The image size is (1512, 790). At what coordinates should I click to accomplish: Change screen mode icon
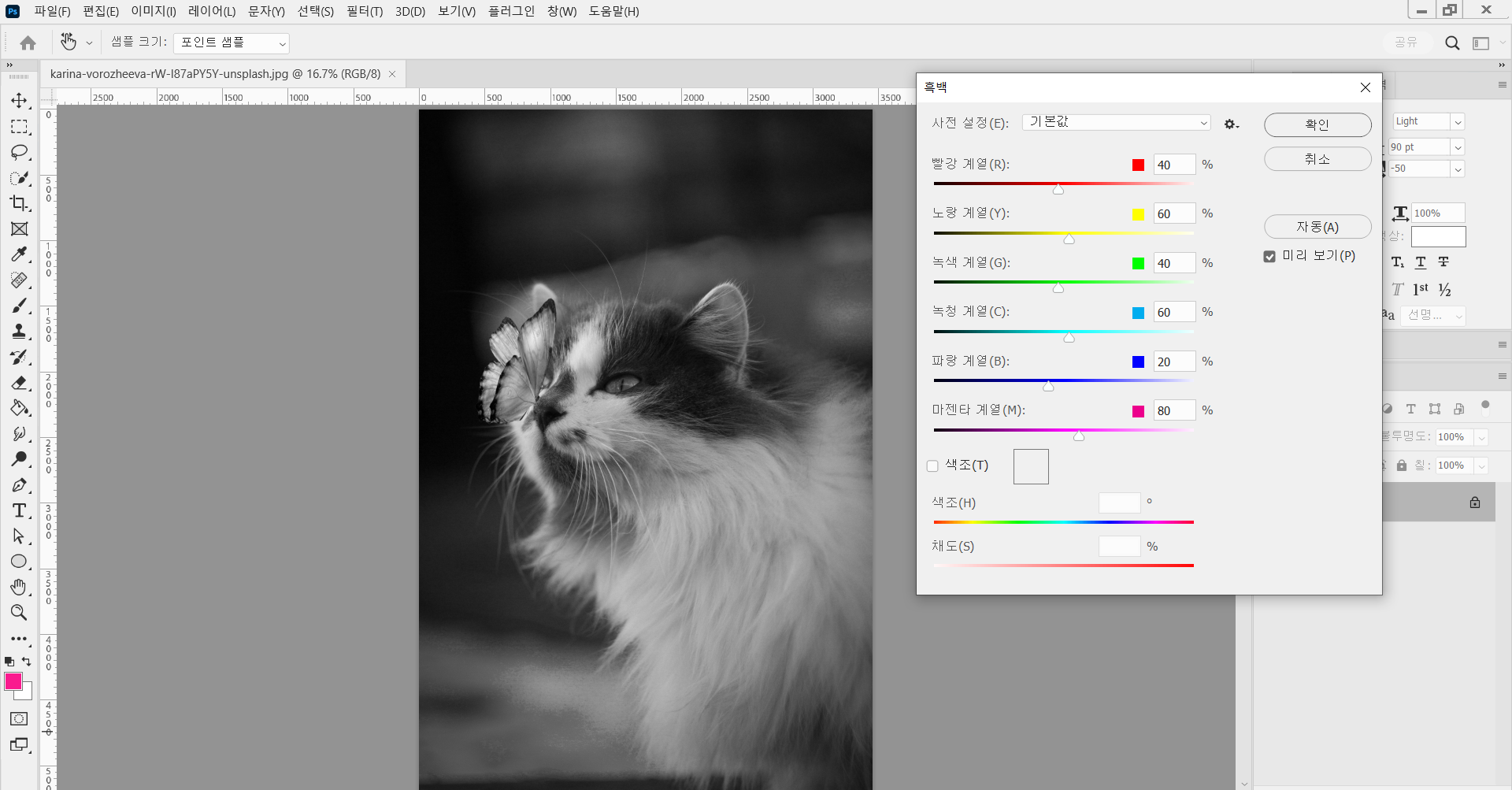[19, 744]
